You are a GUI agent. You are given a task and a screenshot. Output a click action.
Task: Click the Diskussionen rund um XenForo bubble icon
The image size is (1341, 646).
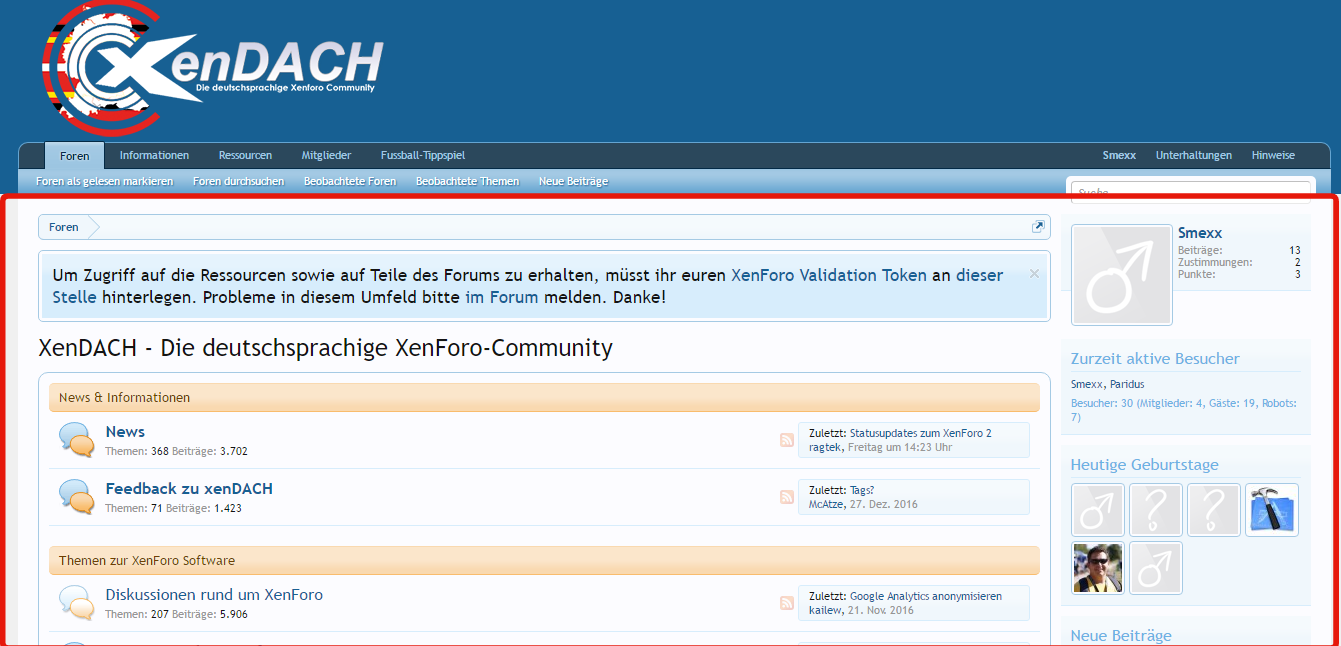(x=76, y=603)
